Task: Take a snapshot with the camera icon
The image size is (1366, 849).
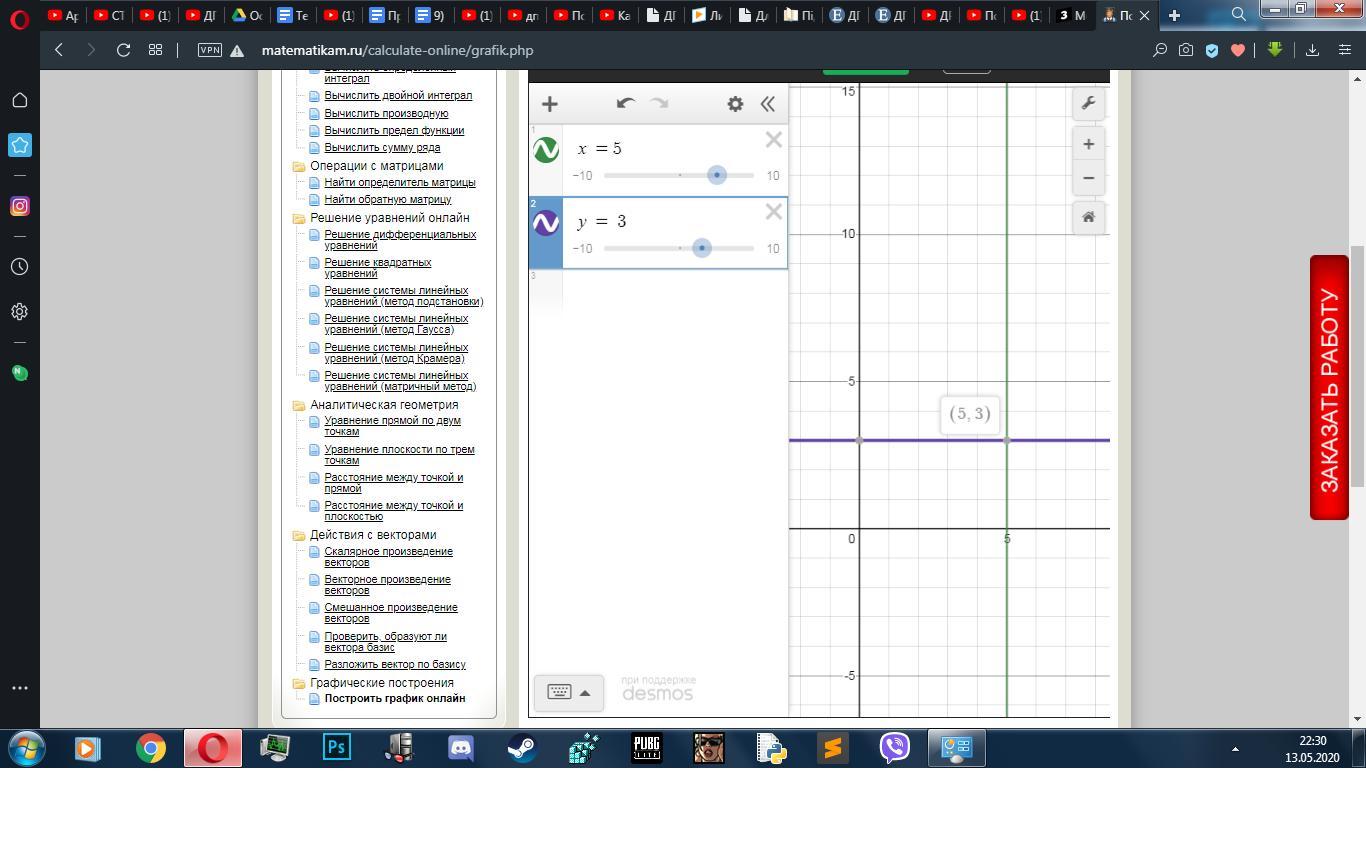Action: click(x=1186, y=50)
